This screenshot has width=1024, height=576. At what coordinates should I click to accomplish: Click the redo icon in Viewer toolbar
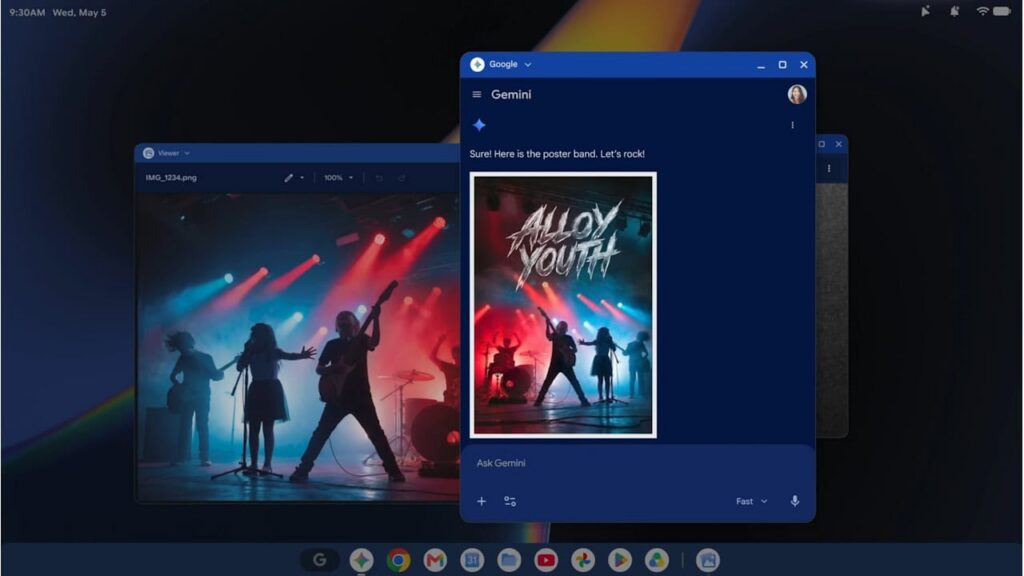click(x=401, y=178)
